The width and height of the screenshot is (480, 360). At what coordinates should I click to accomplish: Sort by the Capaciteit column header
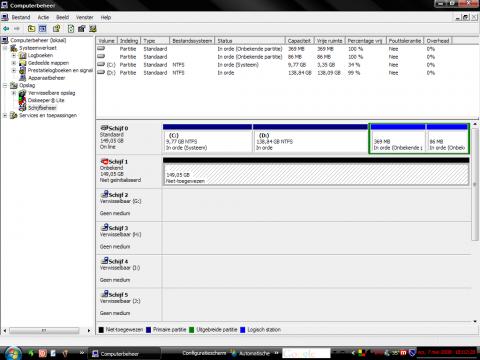tap(299, 41)
